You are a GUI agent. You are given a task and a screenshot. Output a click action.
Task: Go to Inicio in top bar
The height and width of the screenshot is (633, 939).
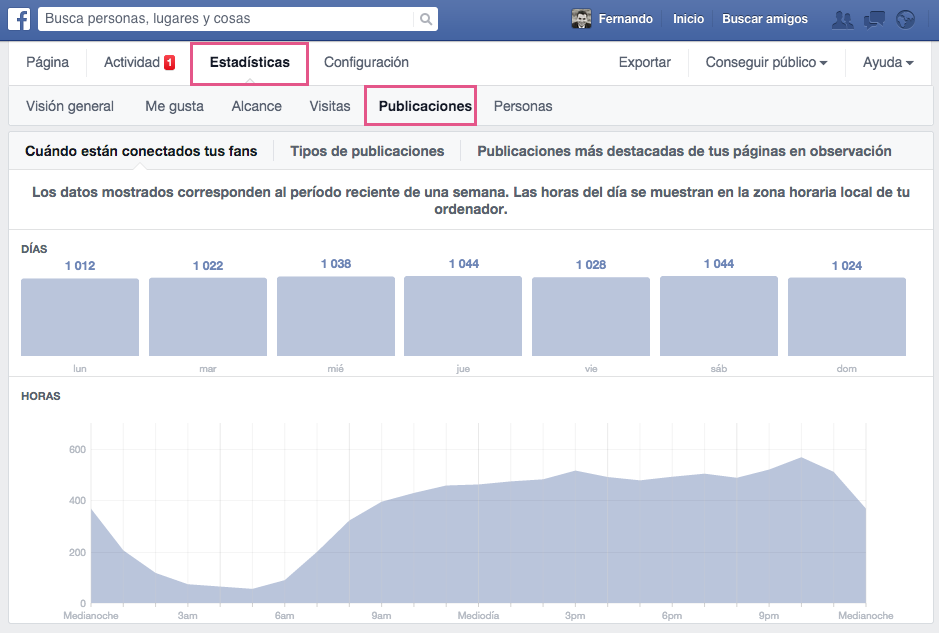point(688,19)
